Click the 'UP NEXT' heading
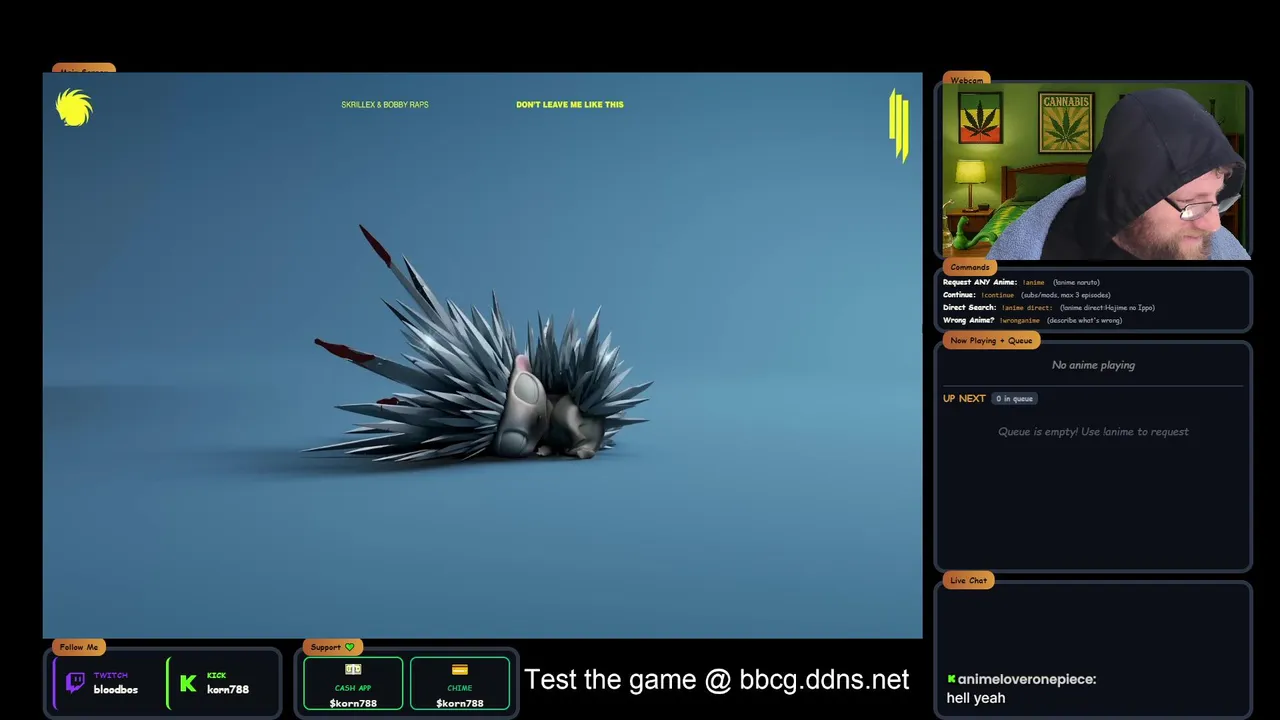The image size is (1280, 720). 964,398
